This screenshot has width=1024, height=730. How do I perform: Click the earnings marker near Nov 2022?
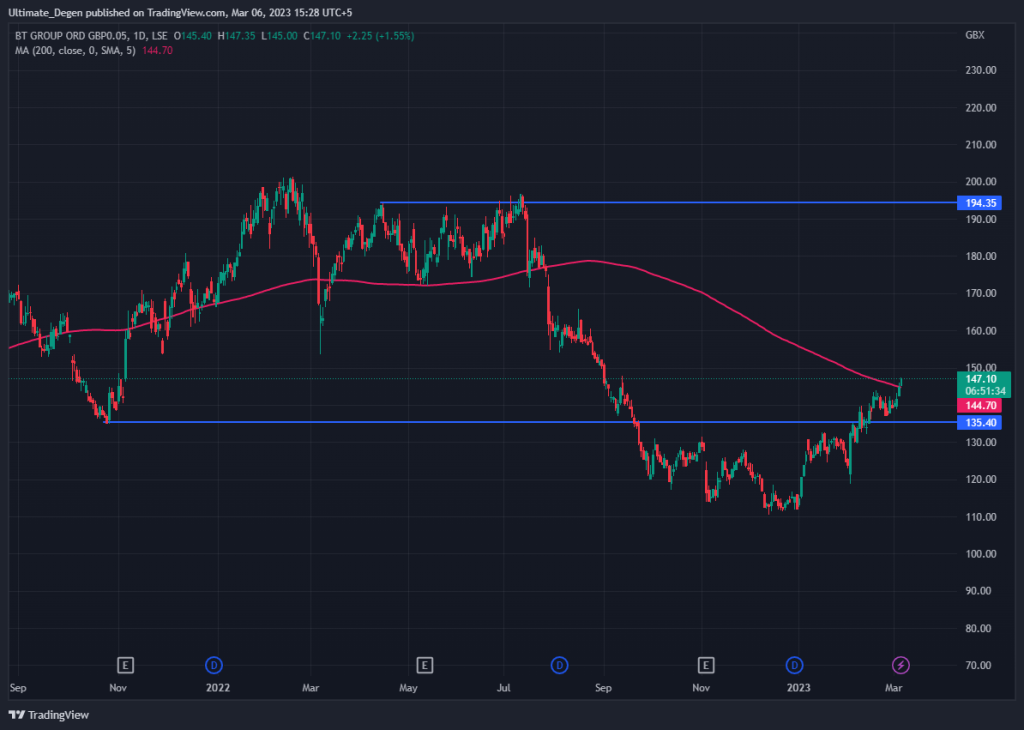(x=705, y=664)
